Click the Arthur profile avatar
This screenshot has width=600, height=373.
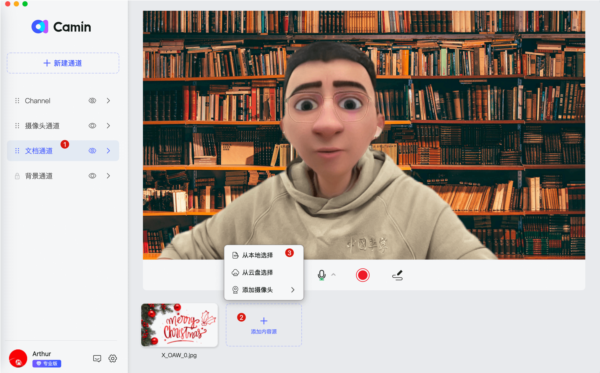click(18, 358)
